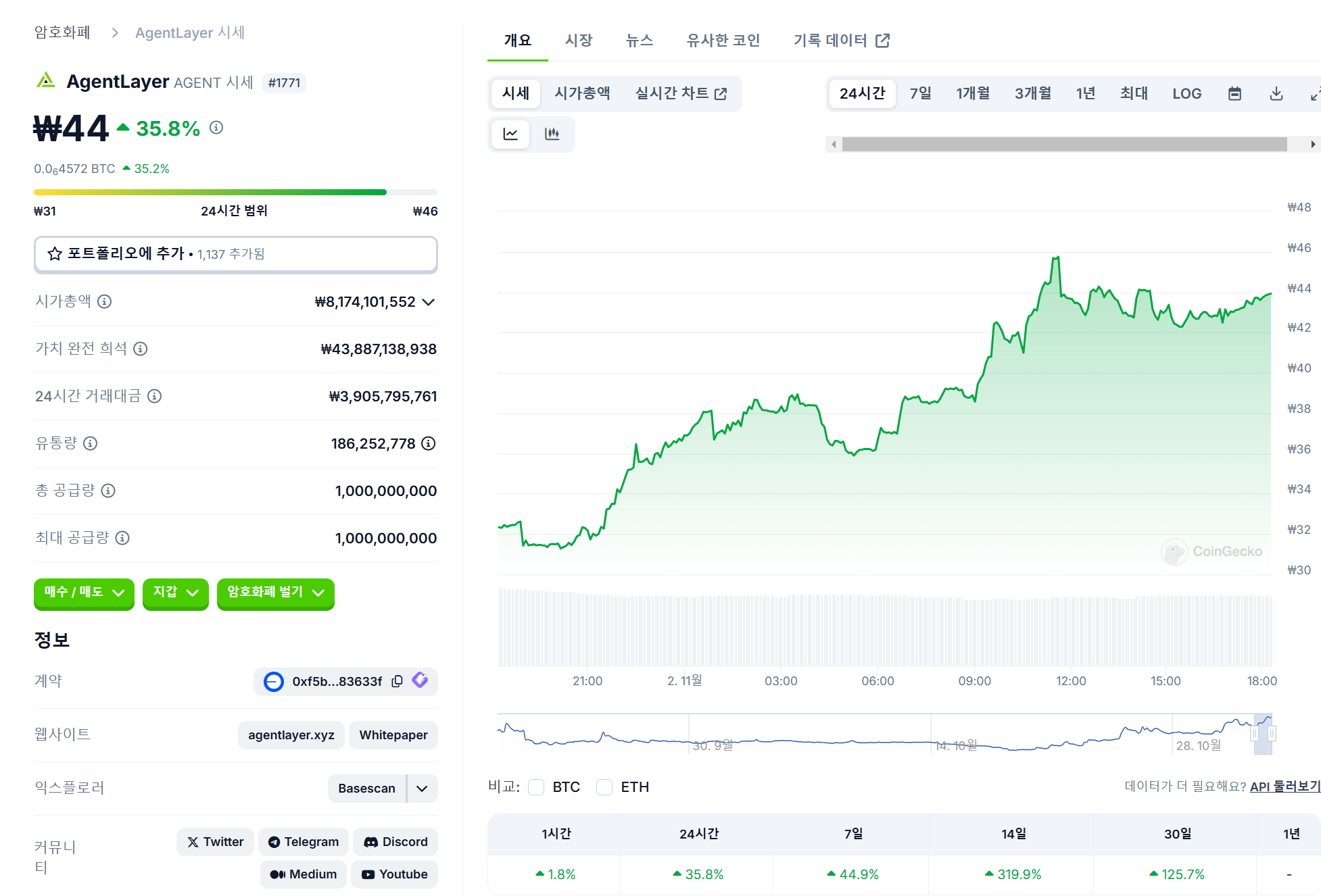
Task: Open info tooltip for 24시간 거래대금
Action: tap(154, 396)
